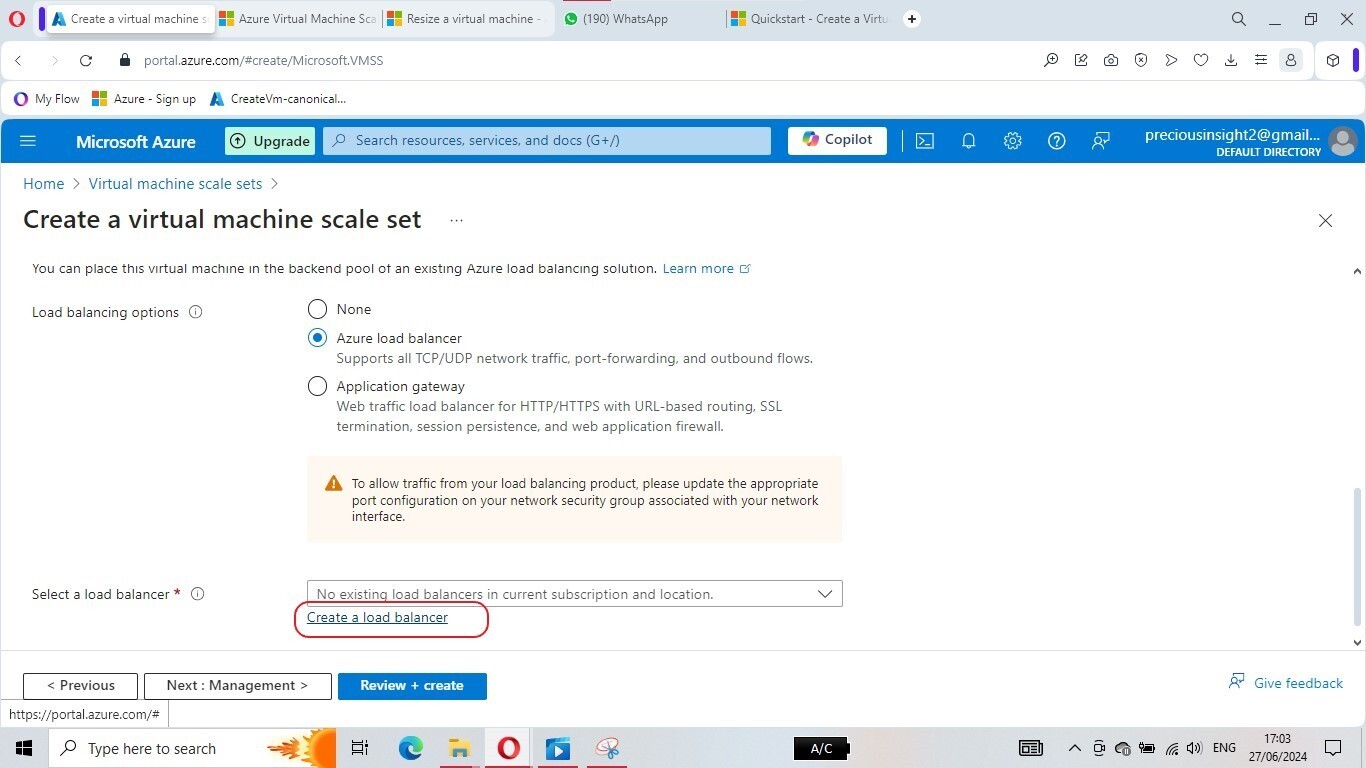1366x768 pixels.
Task: Open the CreateVm-canonical bookmark
Action: pyautogui.click(x=278, y=99)
